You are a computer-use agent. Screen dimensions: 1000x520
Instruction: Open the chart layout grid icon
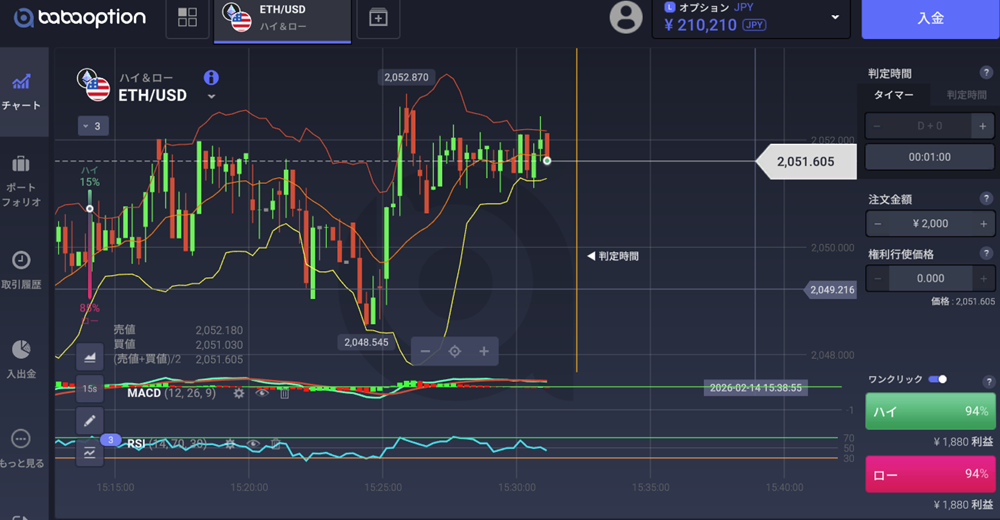tap(187, 17)
